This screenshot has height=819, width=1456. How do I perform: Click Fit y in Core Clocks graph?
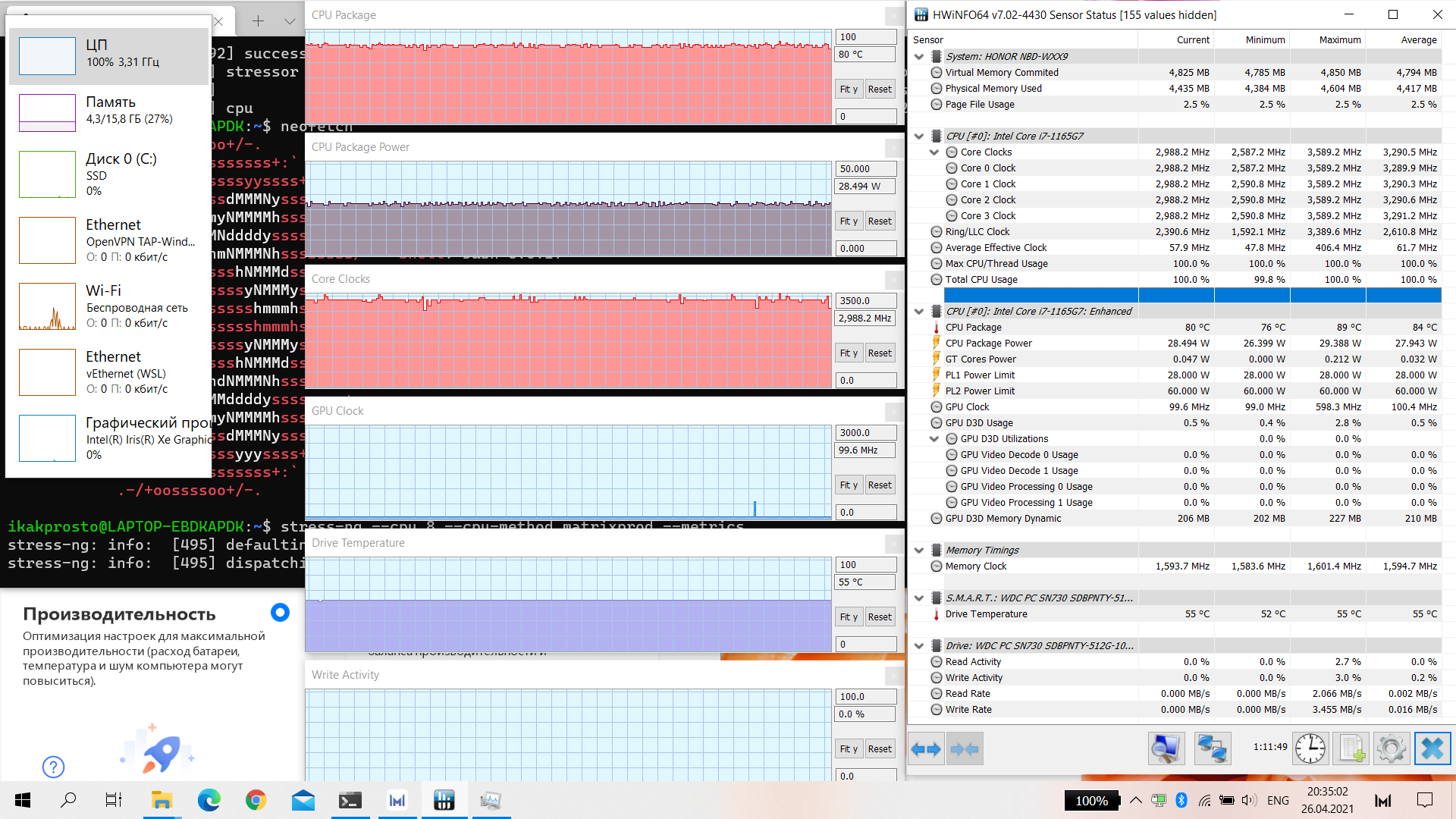(x=849, y=353)
